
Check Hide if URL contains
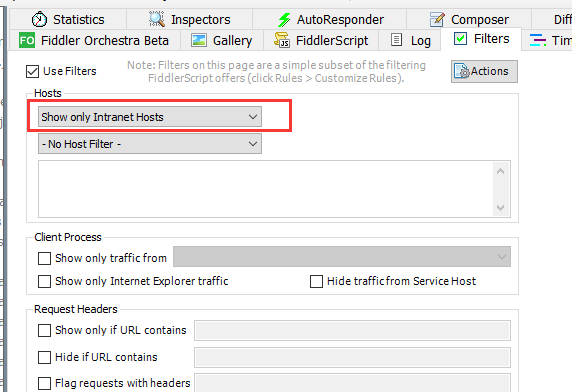(45, 357)
